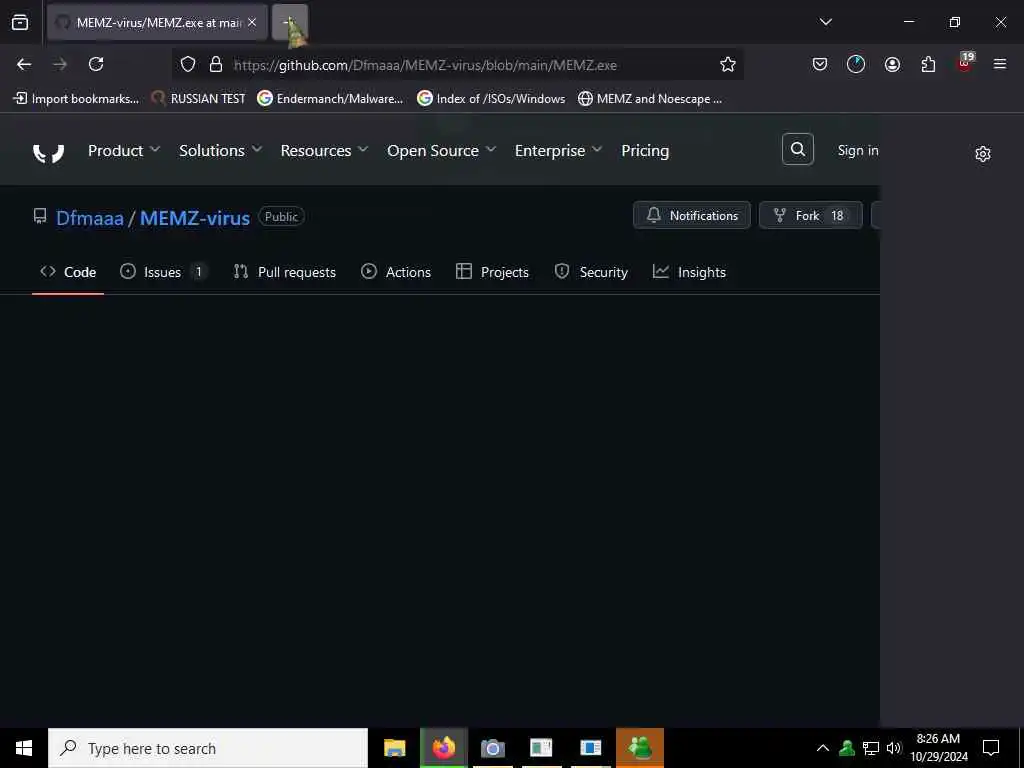1024x768 pixels.
Task: Open the RUSSIAN TEST bookmark
Action: coord(199,99)
